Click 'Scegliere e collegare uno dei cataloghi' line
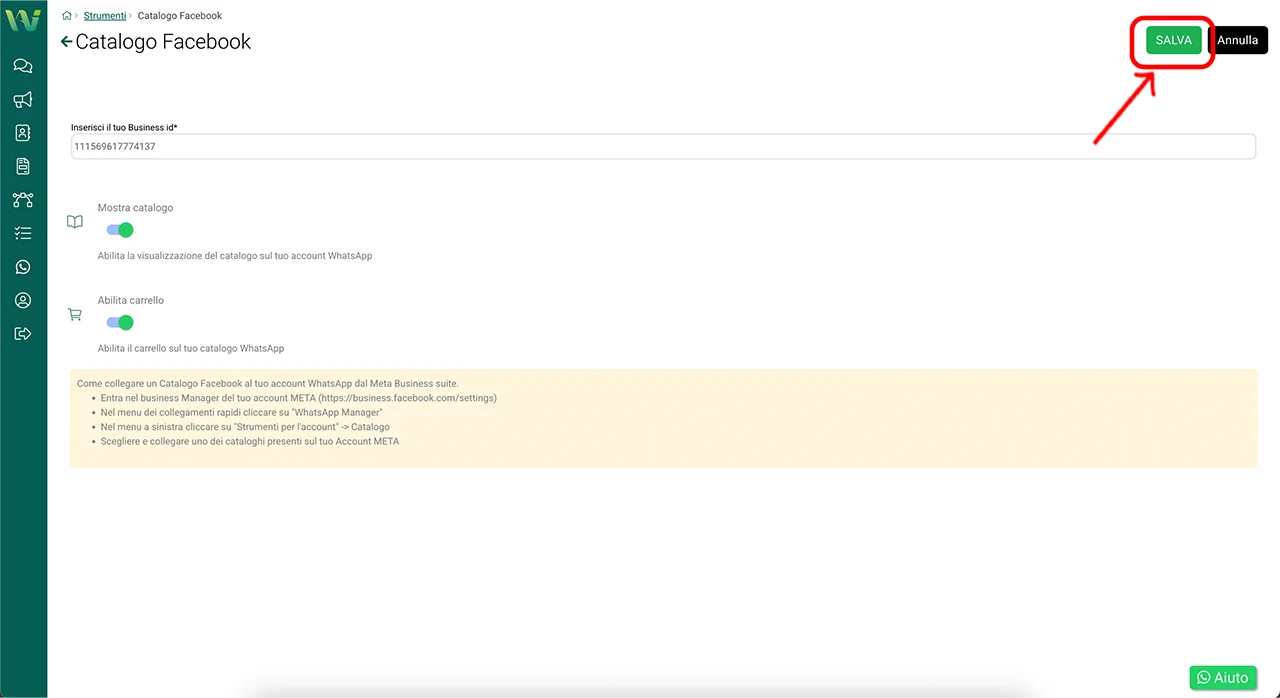 (x=250, y=441)
